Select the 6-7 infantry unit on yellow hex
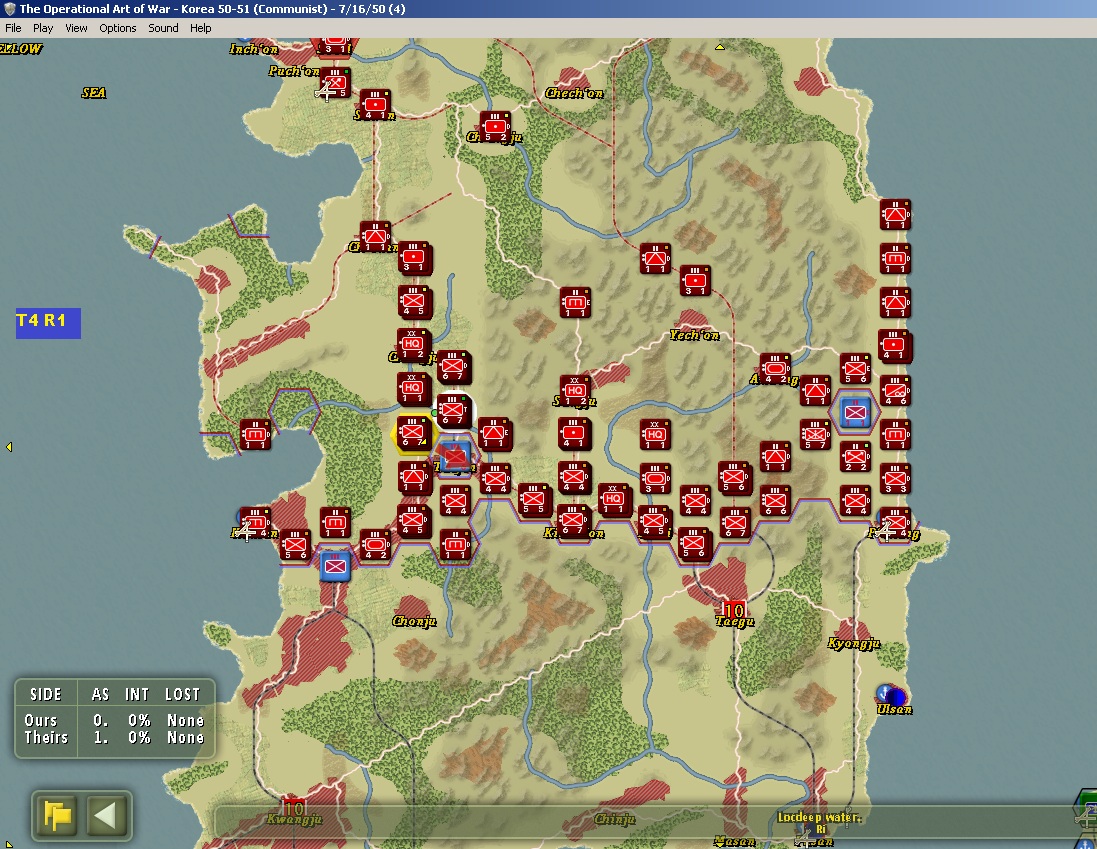The height and width of the screenshot is (849, 1097). (x=413, y=434)
